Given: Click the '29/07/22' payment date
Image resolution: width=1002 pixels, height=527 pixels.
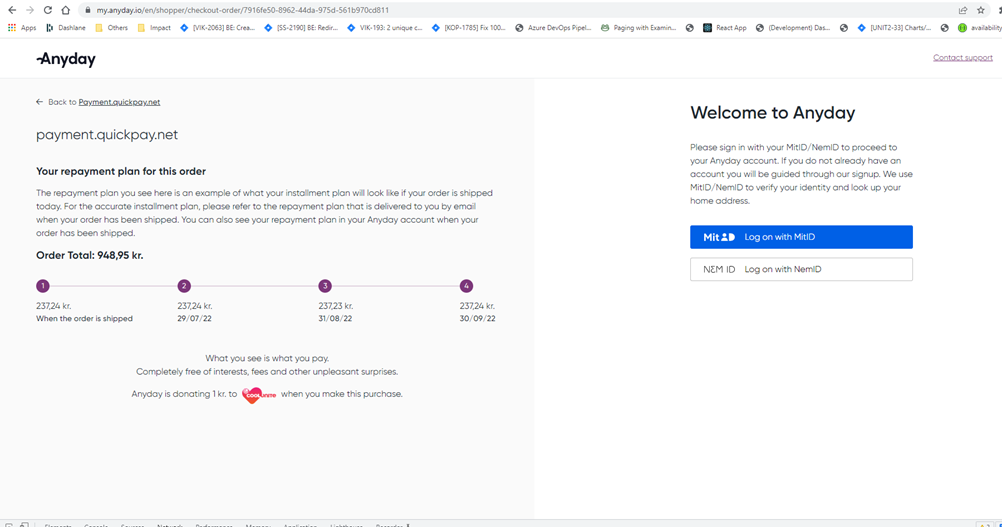Looking at the screenshot, I should point(194,318).
